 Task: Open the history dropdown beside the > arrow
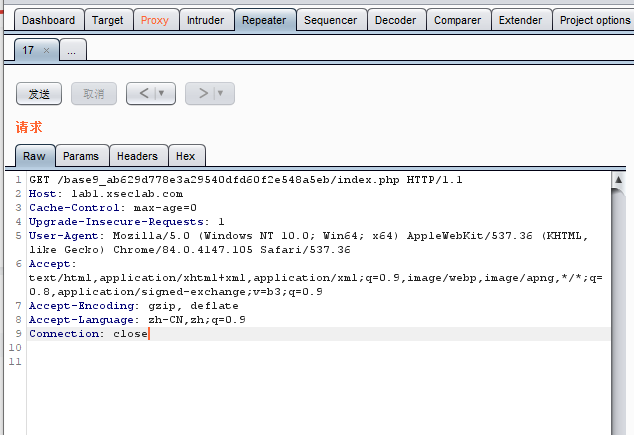click(221, 93)
